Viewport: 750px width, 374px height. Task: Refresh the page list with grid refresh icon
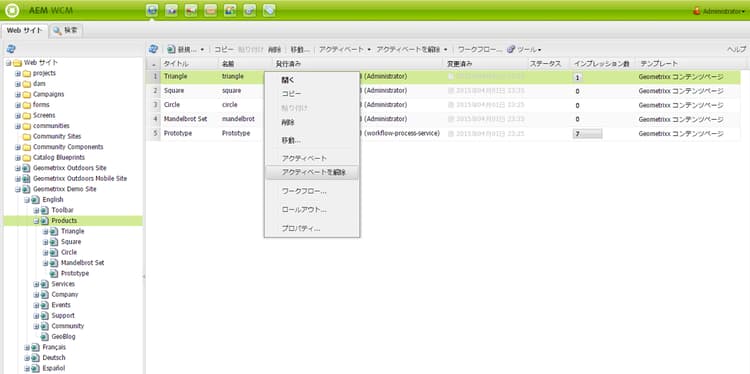tap(153, 49)
